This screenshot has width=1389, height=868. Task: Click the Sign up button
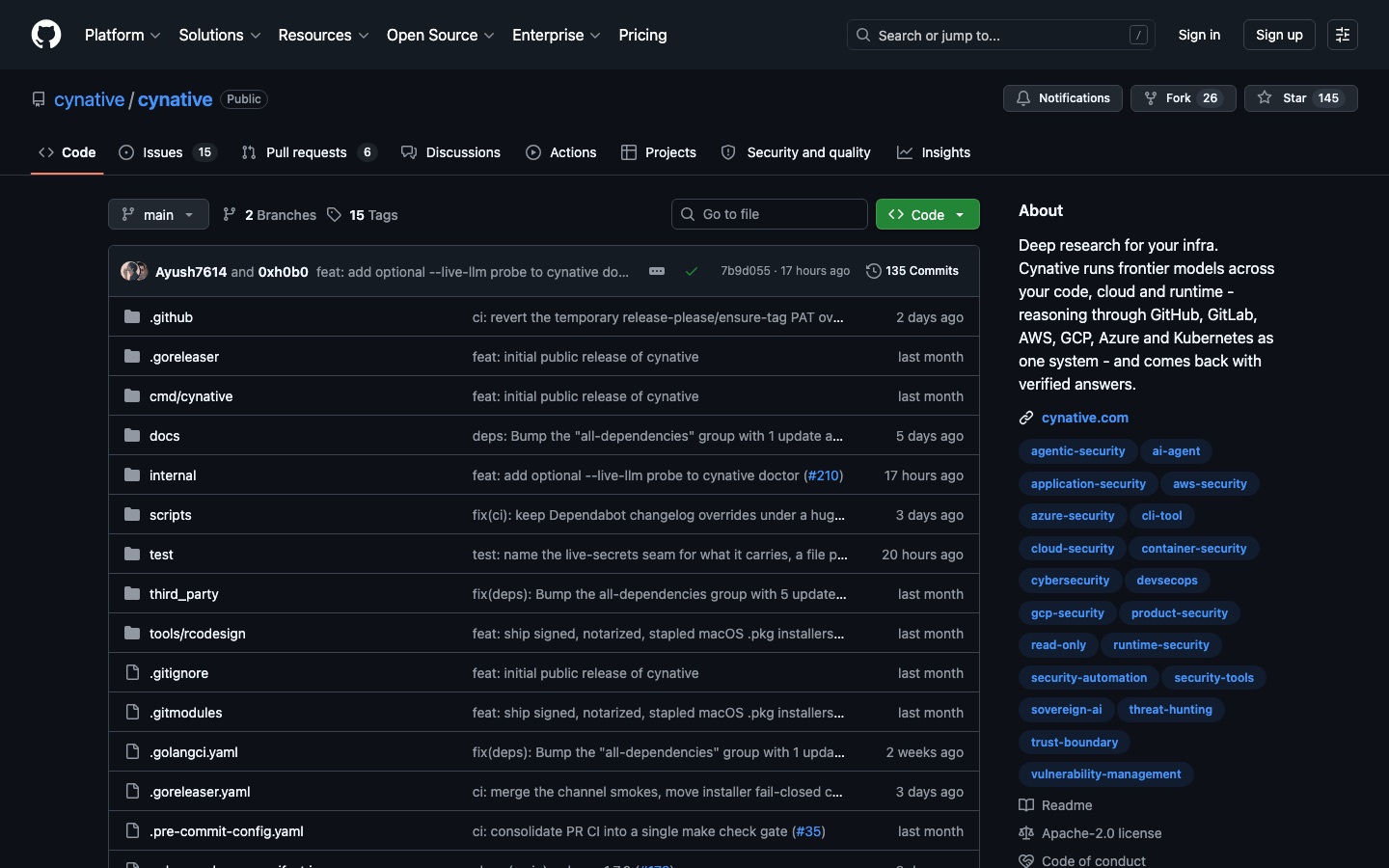tap(1279, 35)
